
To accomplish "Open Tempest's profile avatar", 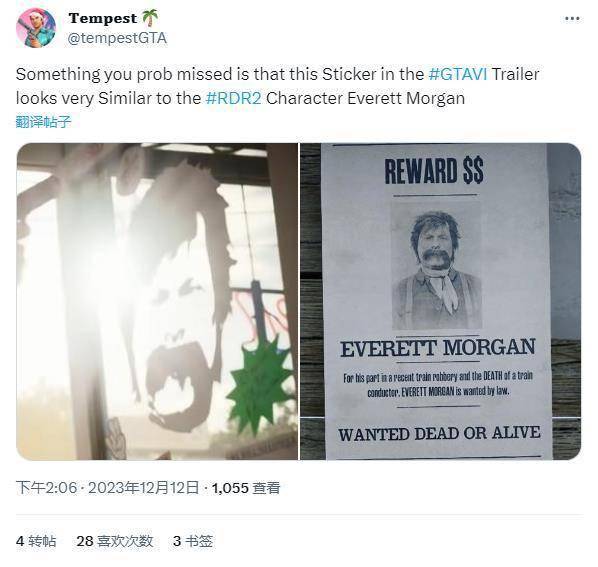I will click(36, 28).
